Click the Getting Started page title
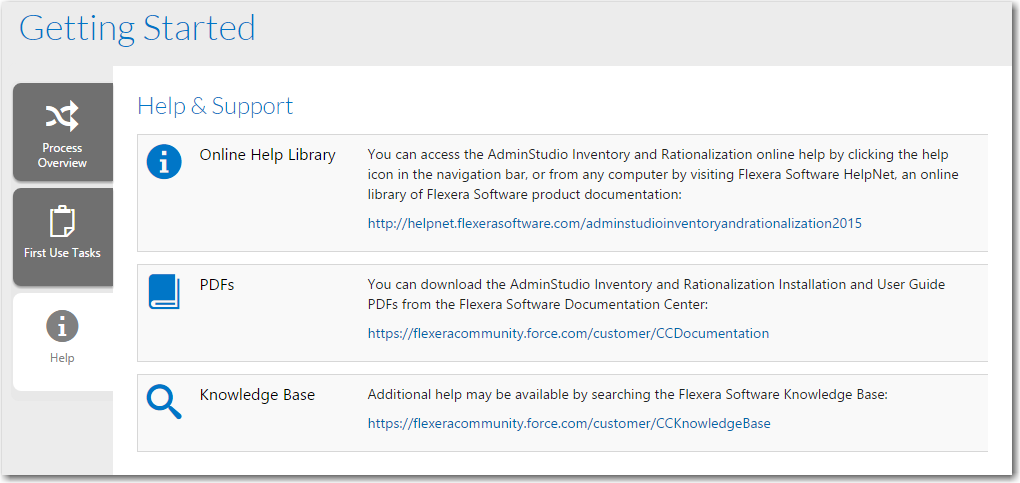This screenshot has height=483, width=1020. pos(137,28)
